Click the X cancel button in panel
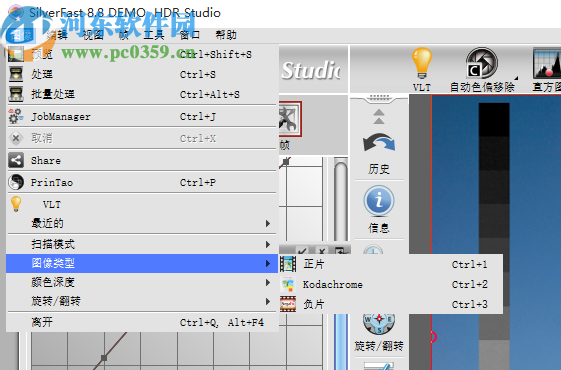The width and height of the screenshot is (561, 370). pos(322,250)
